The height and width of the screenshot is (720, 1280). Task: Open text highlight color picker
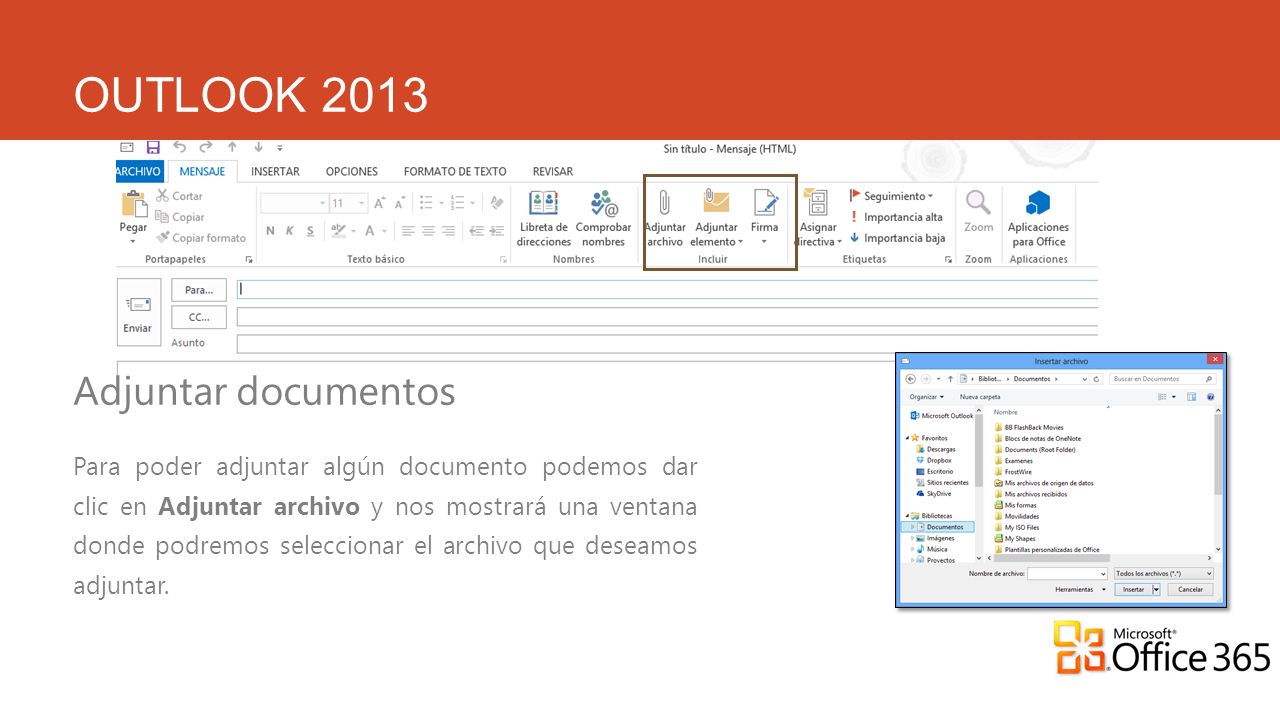(337, 231)
